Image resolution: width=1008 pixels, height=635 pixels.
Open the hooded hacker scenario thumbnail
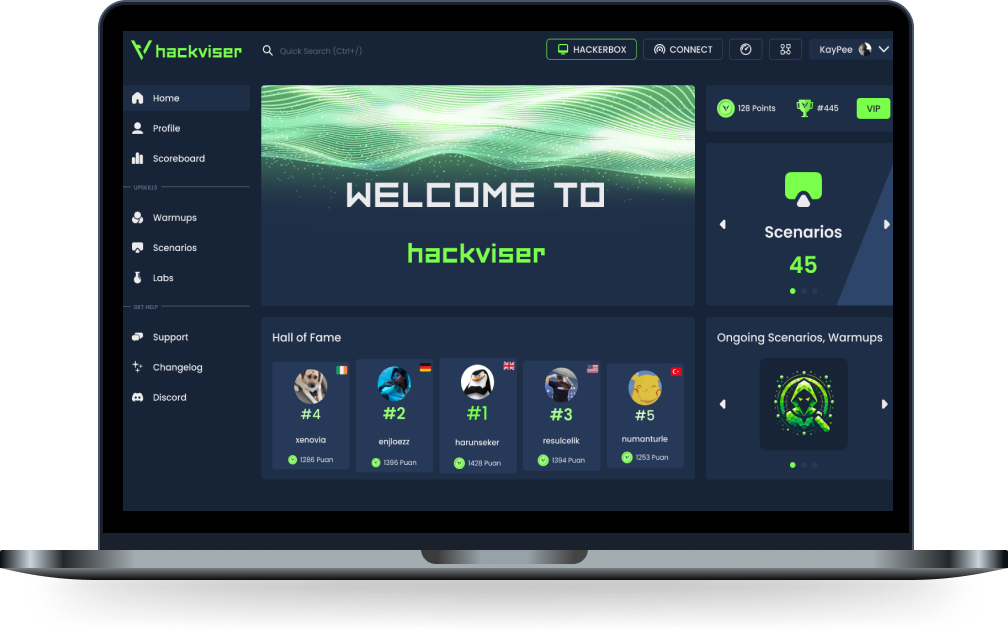[804, 404]
